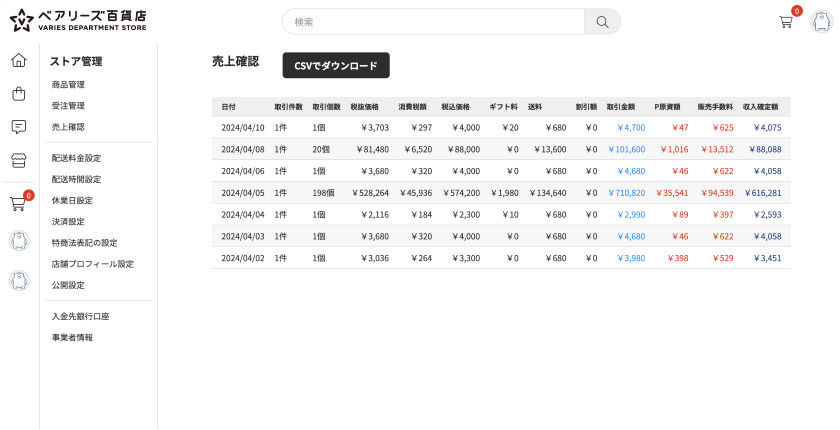Click transaction amount ¥710,820
The width and height of the screenshot is (840, 430).
click(626, 193)
